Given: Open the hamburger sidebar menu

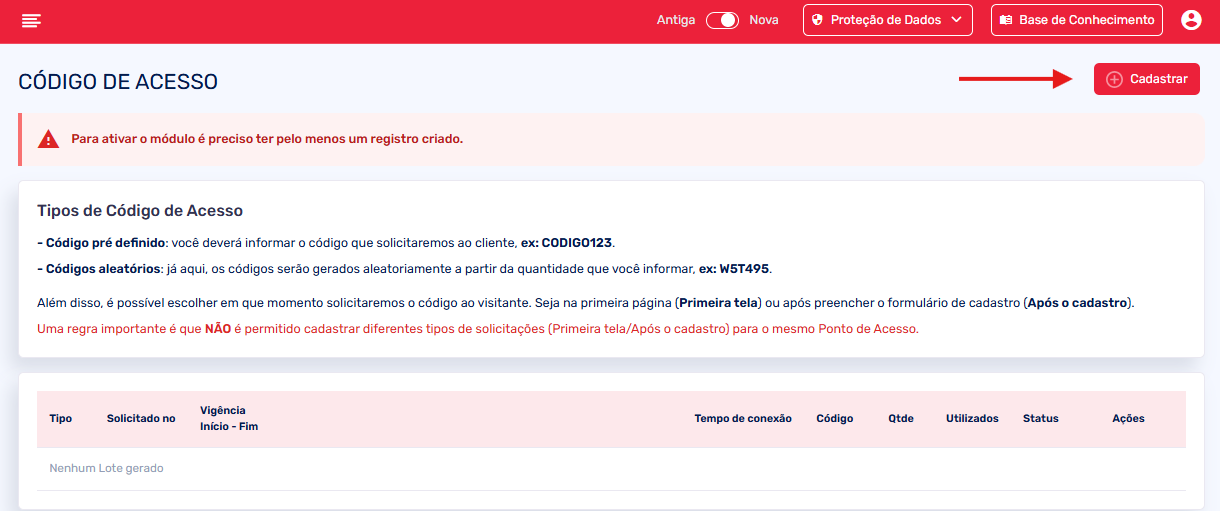Looking at the screenshot, I should pos(31,20).
